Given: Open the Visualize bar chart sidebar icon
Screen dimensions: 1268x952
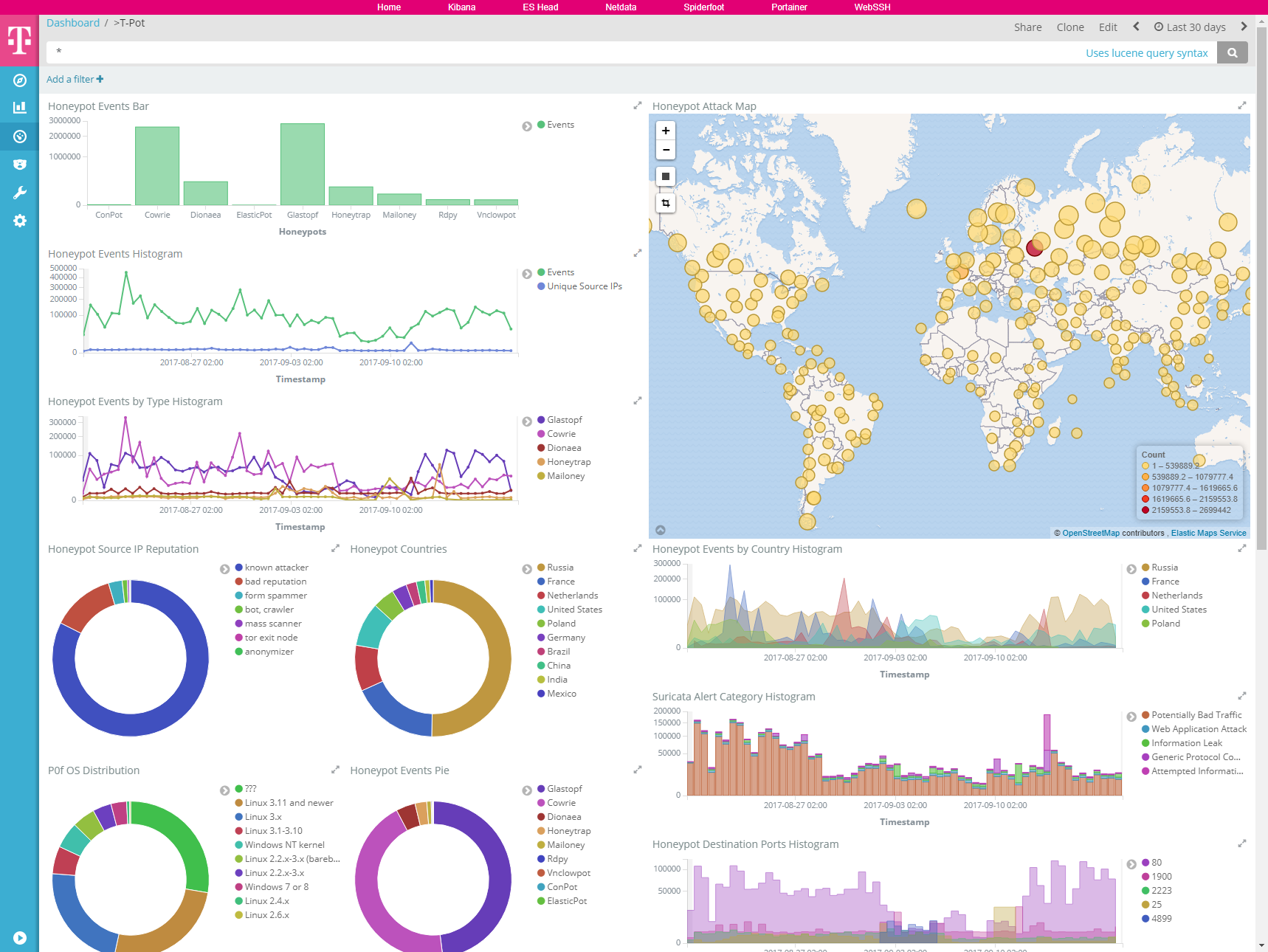Looking at the screenshot, I should (x=20, y=108).
